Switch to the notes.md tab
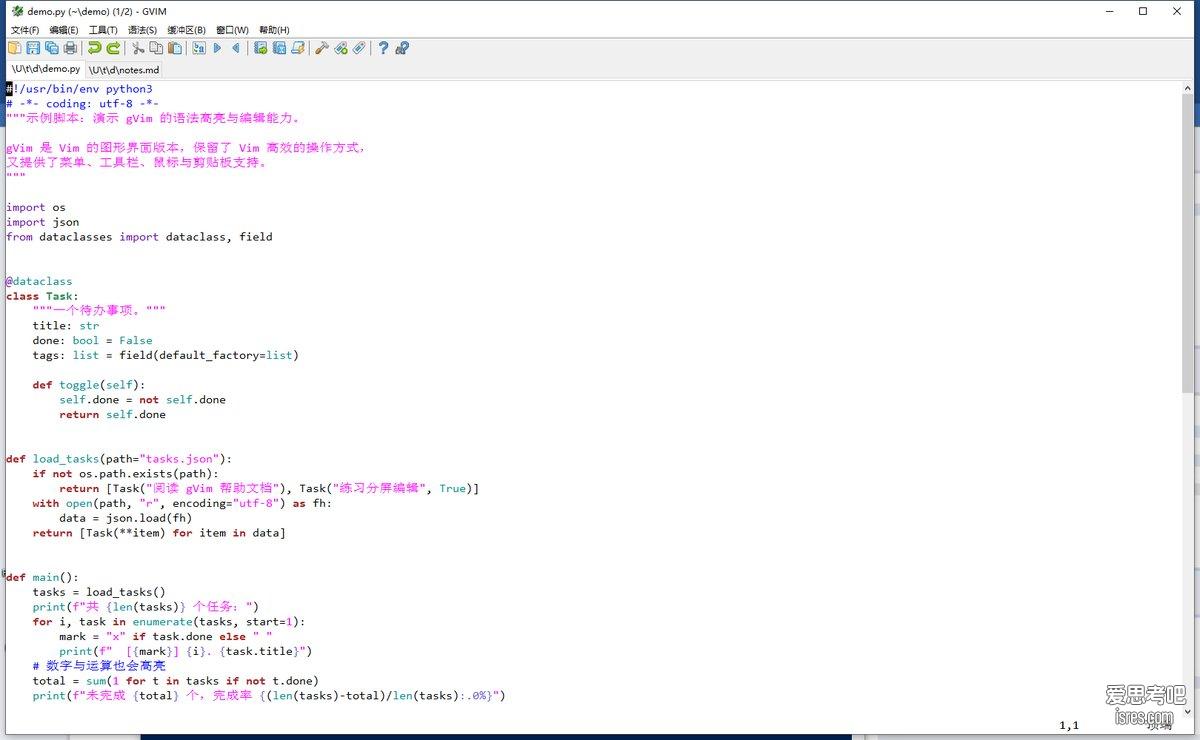The image size is (1200, 740). click(x=124, y=70)
